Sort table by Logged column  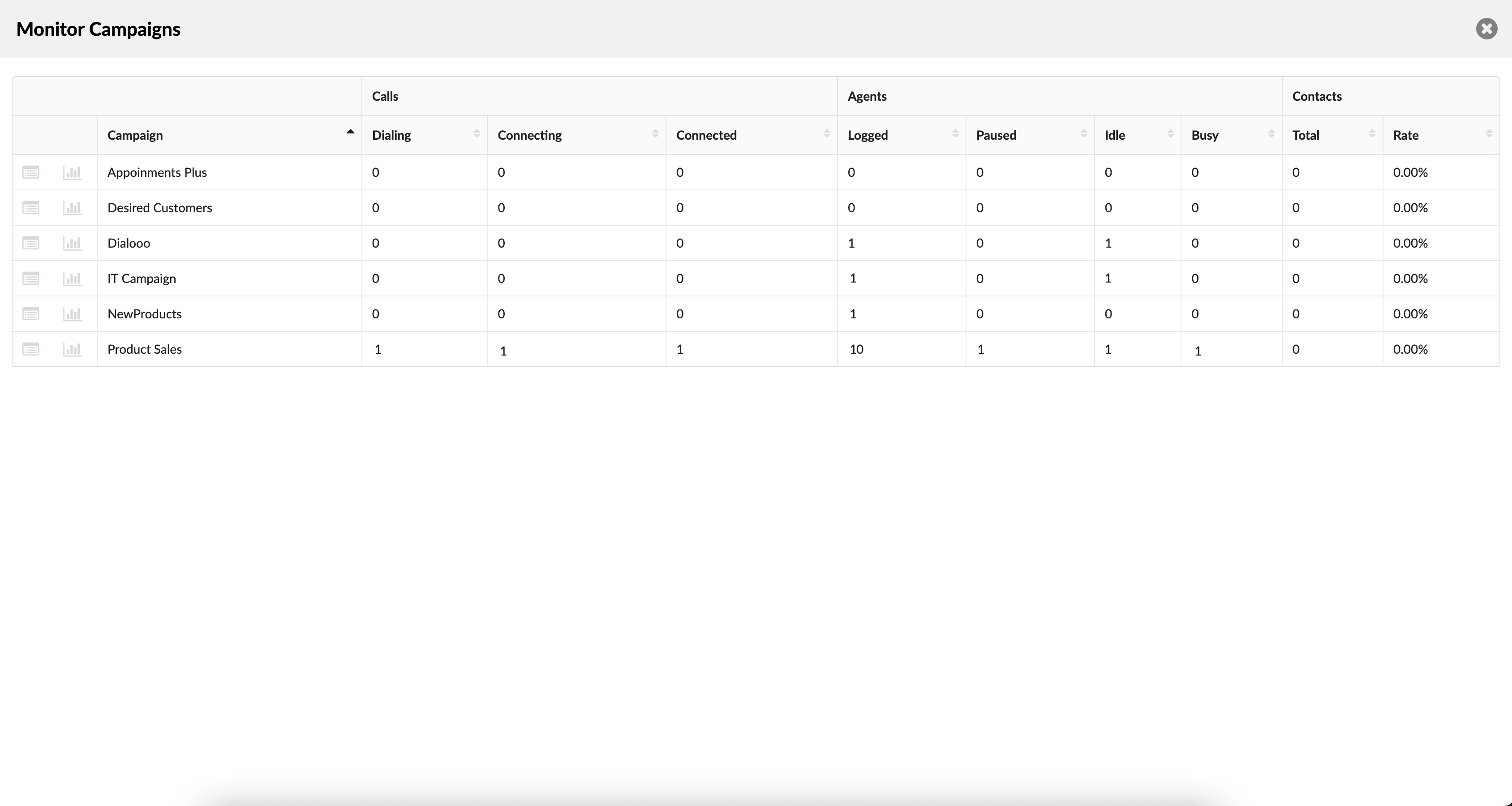click(902, 135)
